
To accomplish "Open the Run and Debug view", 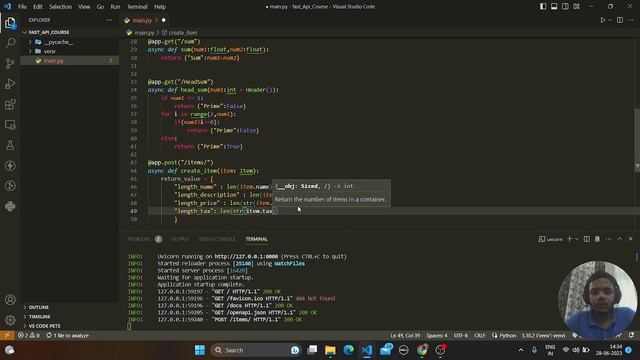I will coord(10,84).
